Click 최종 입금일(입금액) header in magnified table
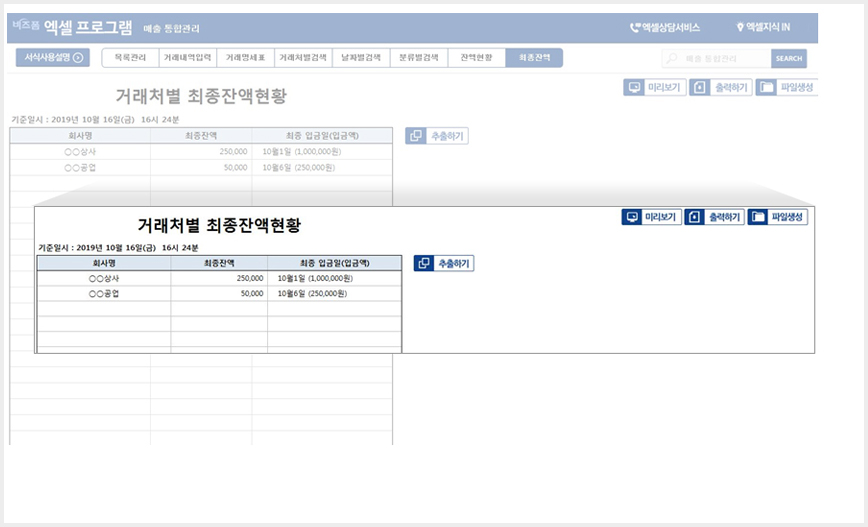This screenshot has width=868, height=527. 334,263
